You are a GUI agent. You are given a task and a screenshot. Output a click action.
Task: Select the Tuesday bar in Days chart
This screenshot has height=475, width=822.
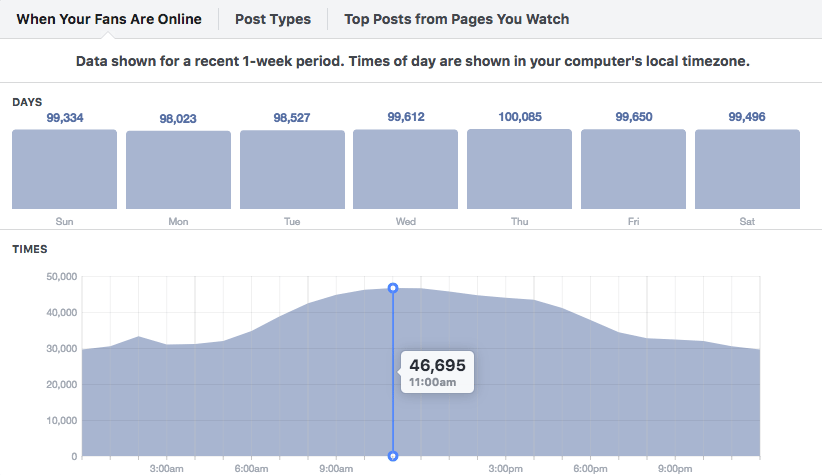point(293,169)
